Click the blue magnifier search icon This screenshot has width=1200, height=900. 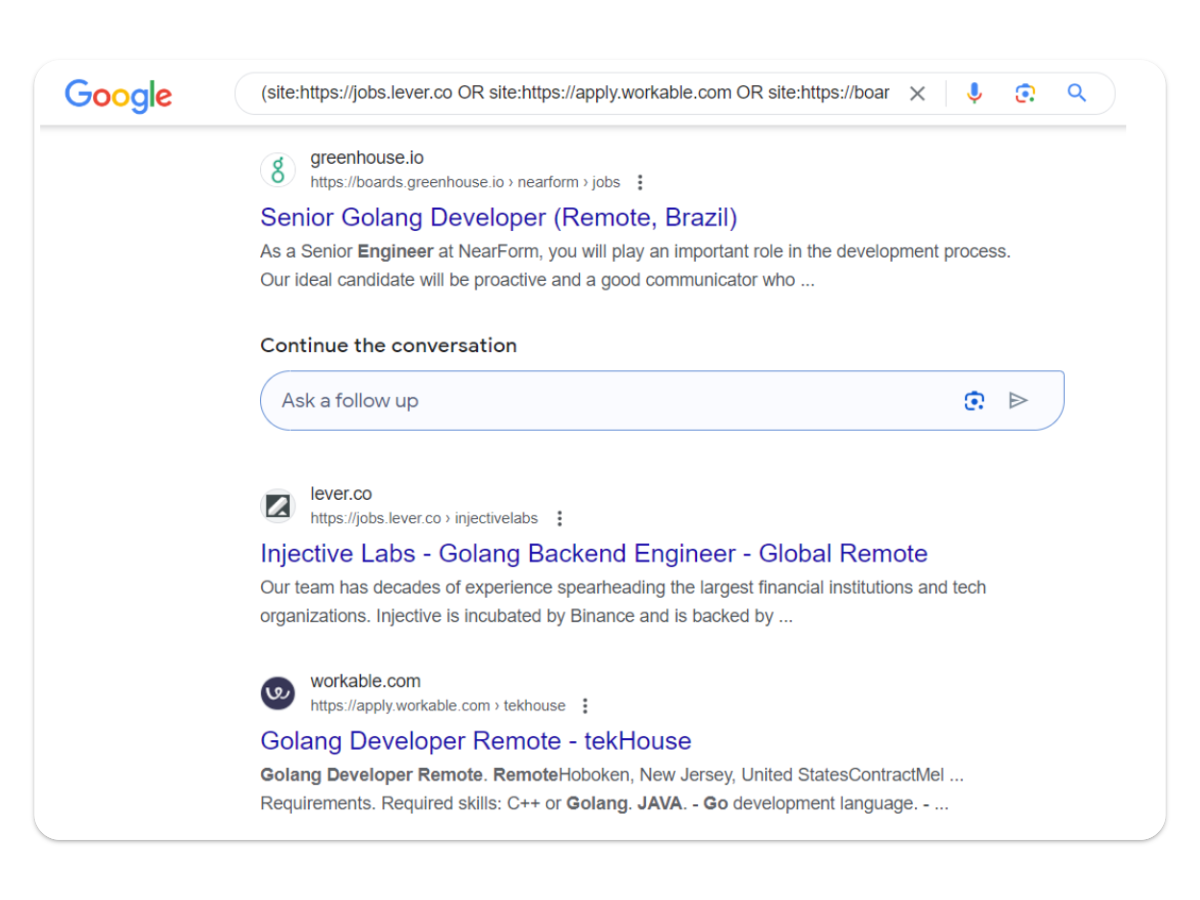coord(1077,93)
